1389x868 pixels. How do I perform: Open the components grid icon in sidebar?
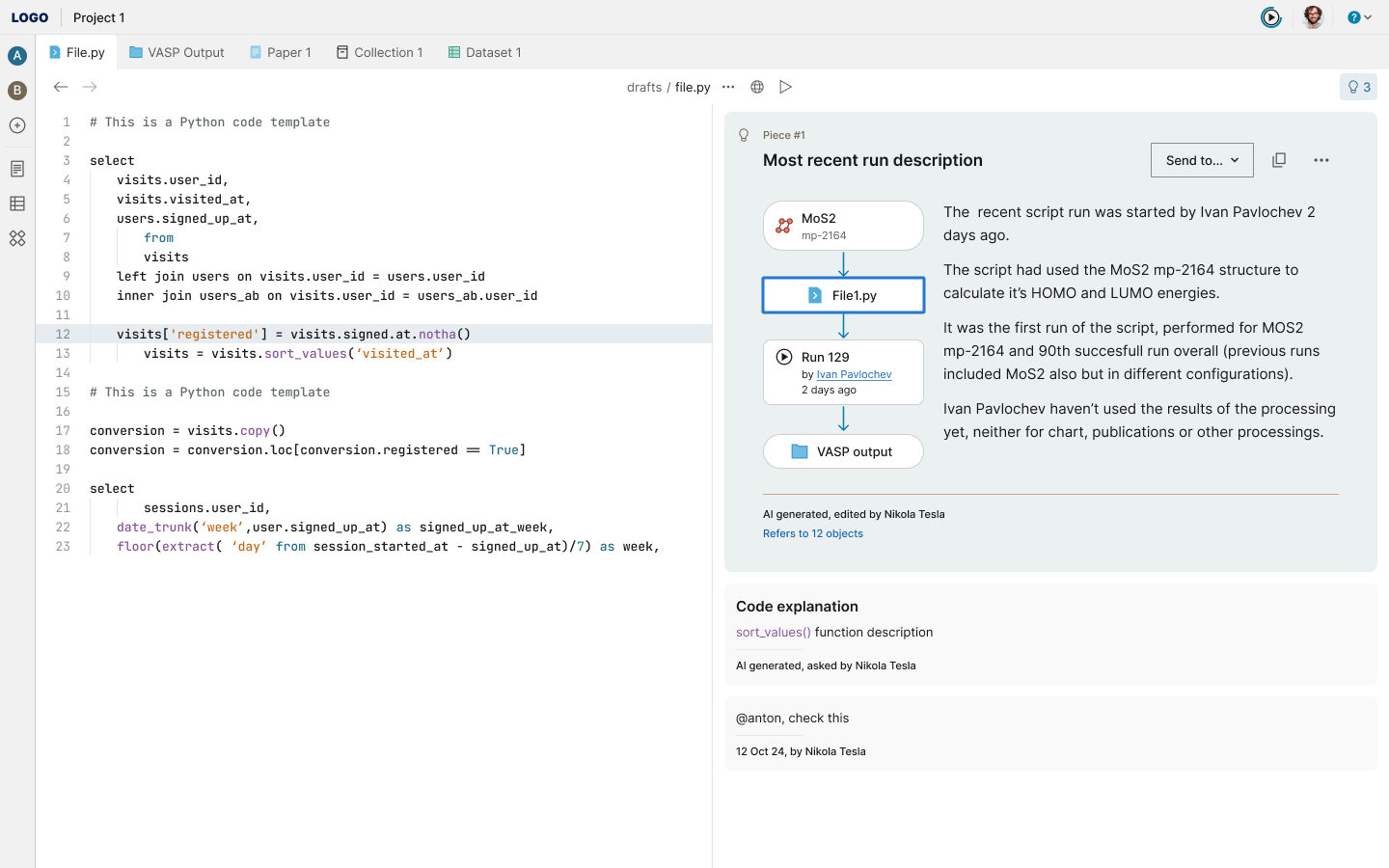tap(17, 238)
